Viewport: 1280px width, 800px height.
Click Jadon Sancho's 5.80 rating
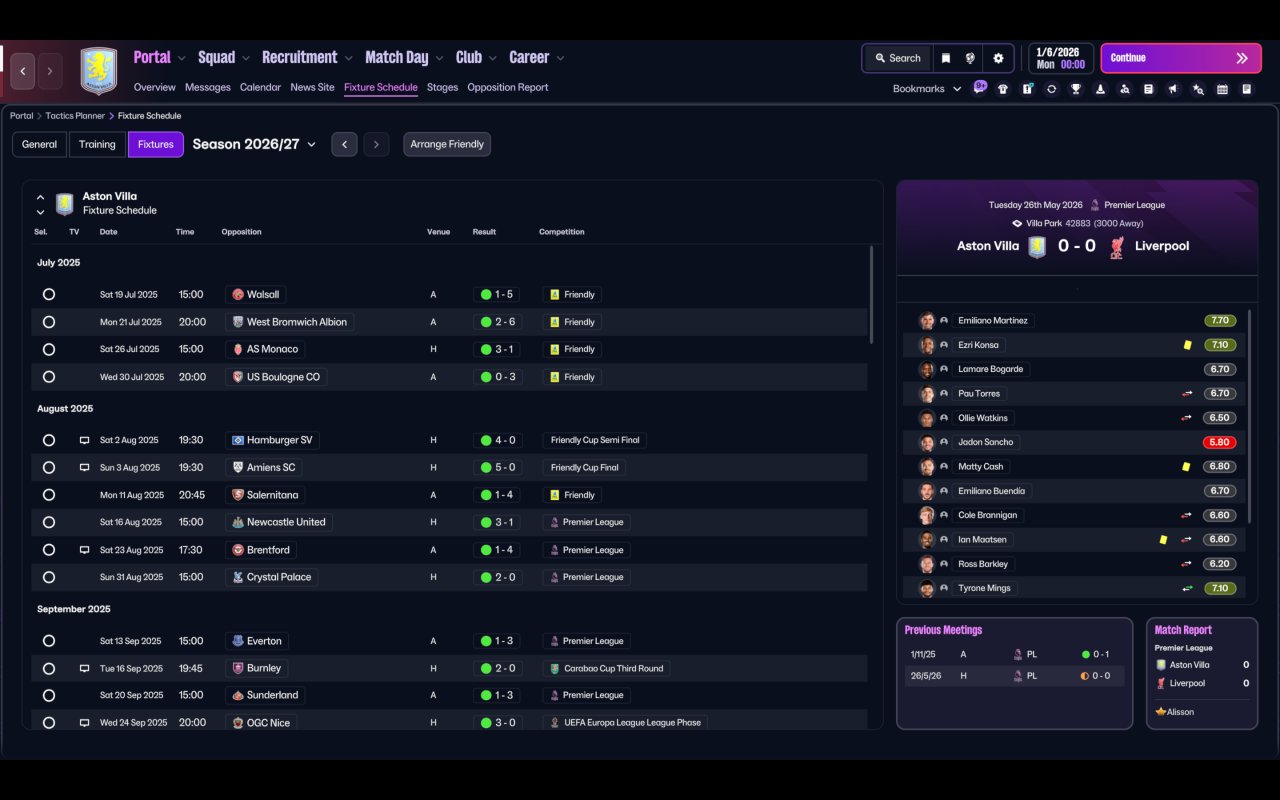pyautogui.click(x=1220, y=442)
